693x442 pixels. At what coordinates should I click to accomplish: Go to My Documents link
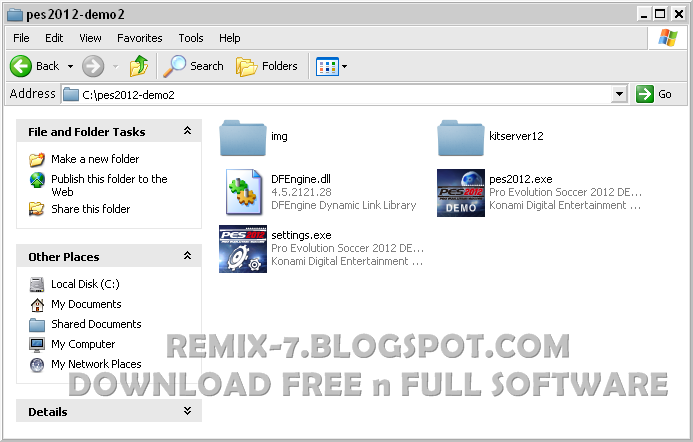[86, 305]
